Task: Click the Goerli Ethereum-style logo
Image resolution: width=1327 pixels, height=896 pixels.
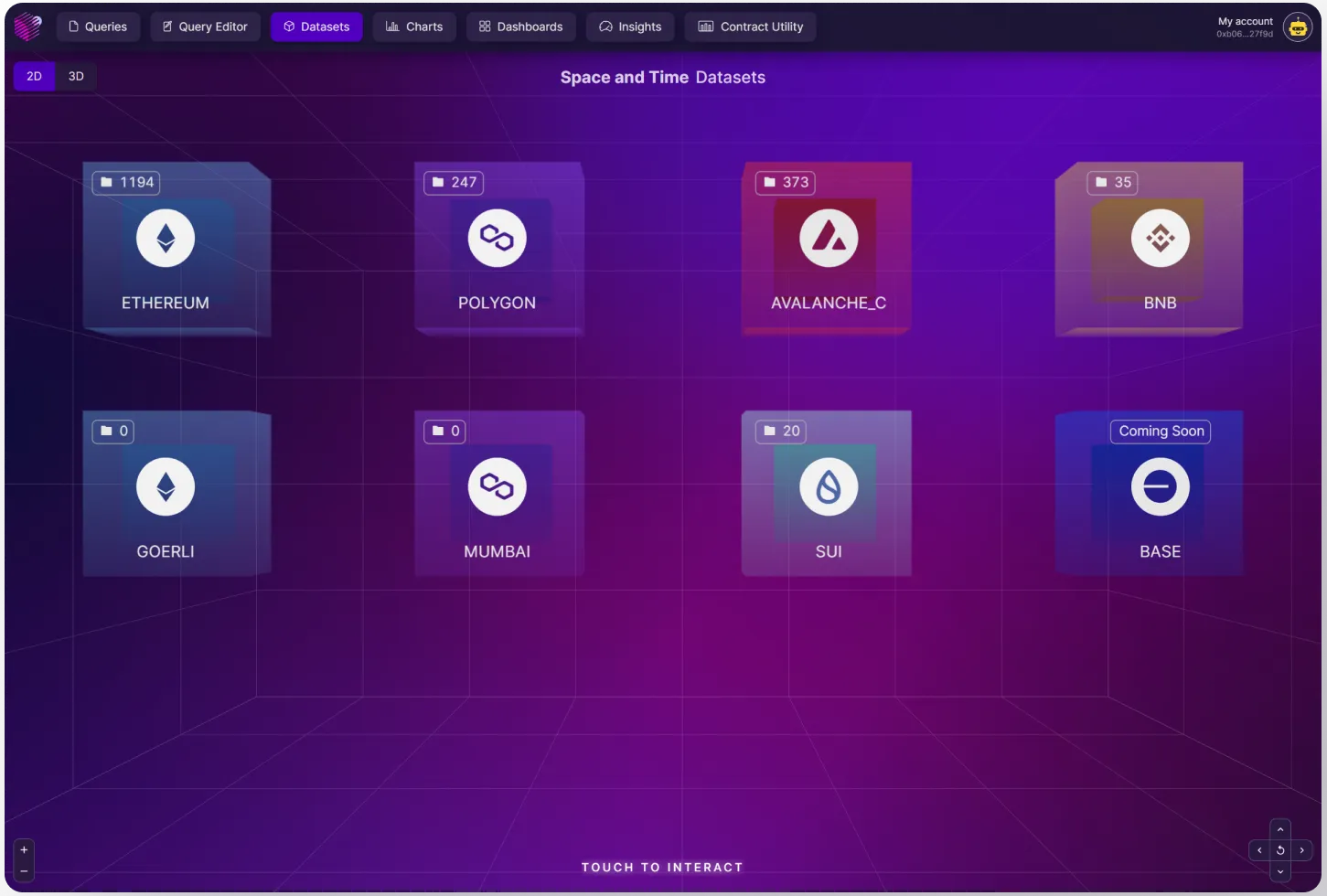Action: coord(166,486)
